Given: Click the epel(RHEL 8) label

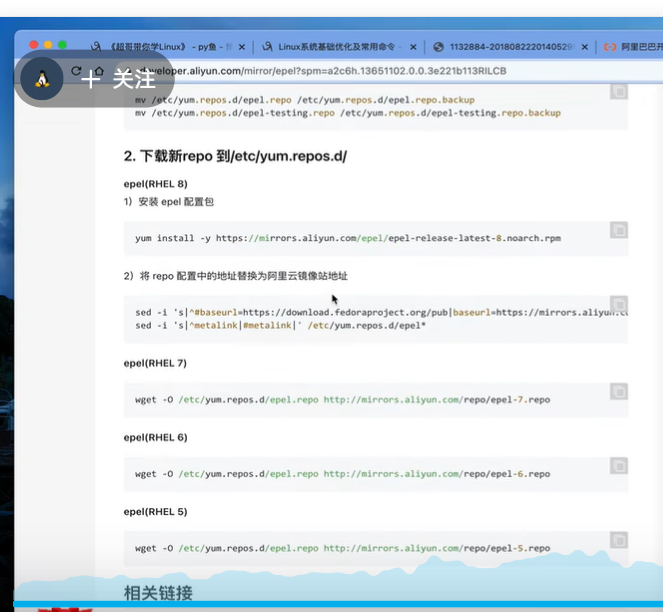Looking at the screenshot, I should coord(155,184).
